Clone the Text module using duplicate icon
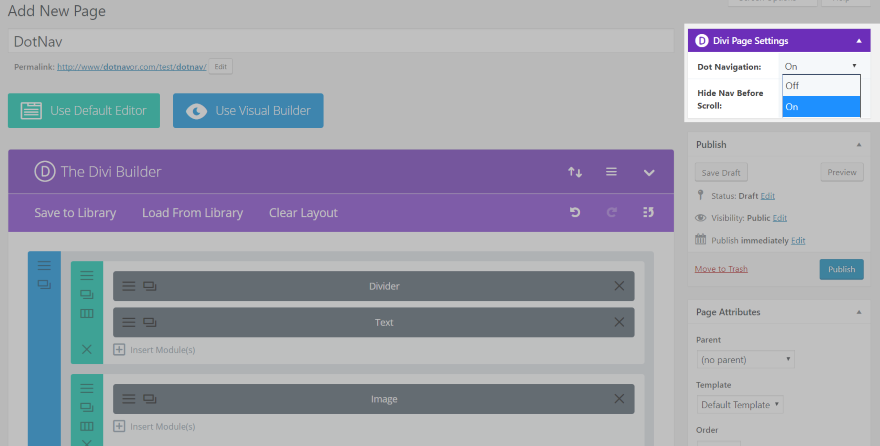Viewport: 880px width, 446px height. pos(149,322)
